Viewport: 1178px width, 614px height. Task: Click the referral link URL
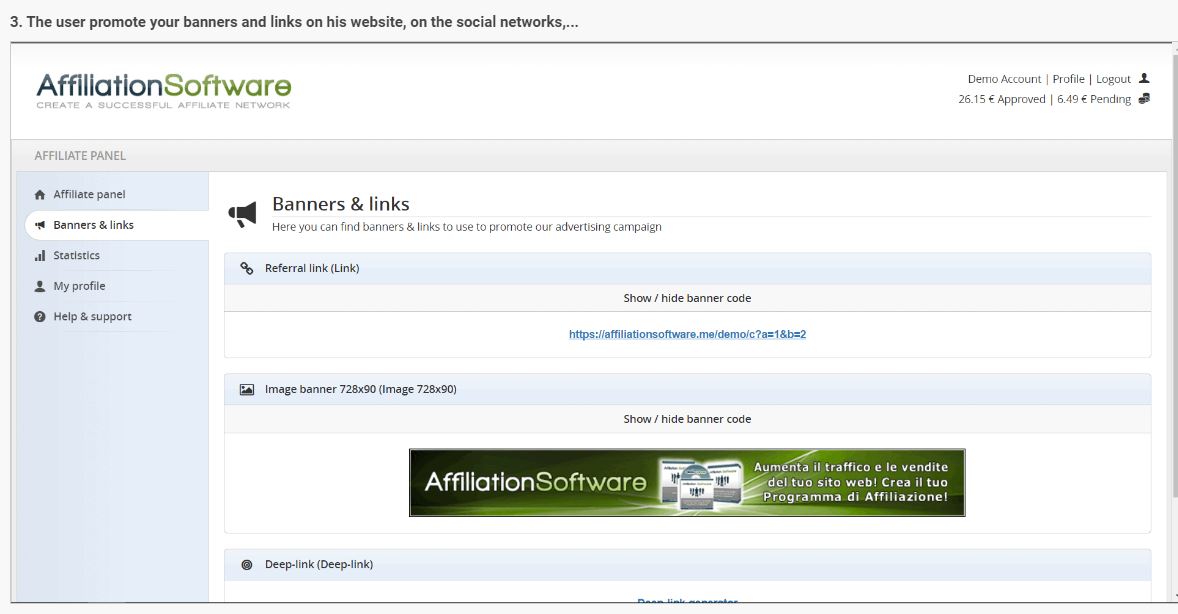pyautogui.click(x=688, y=333)
